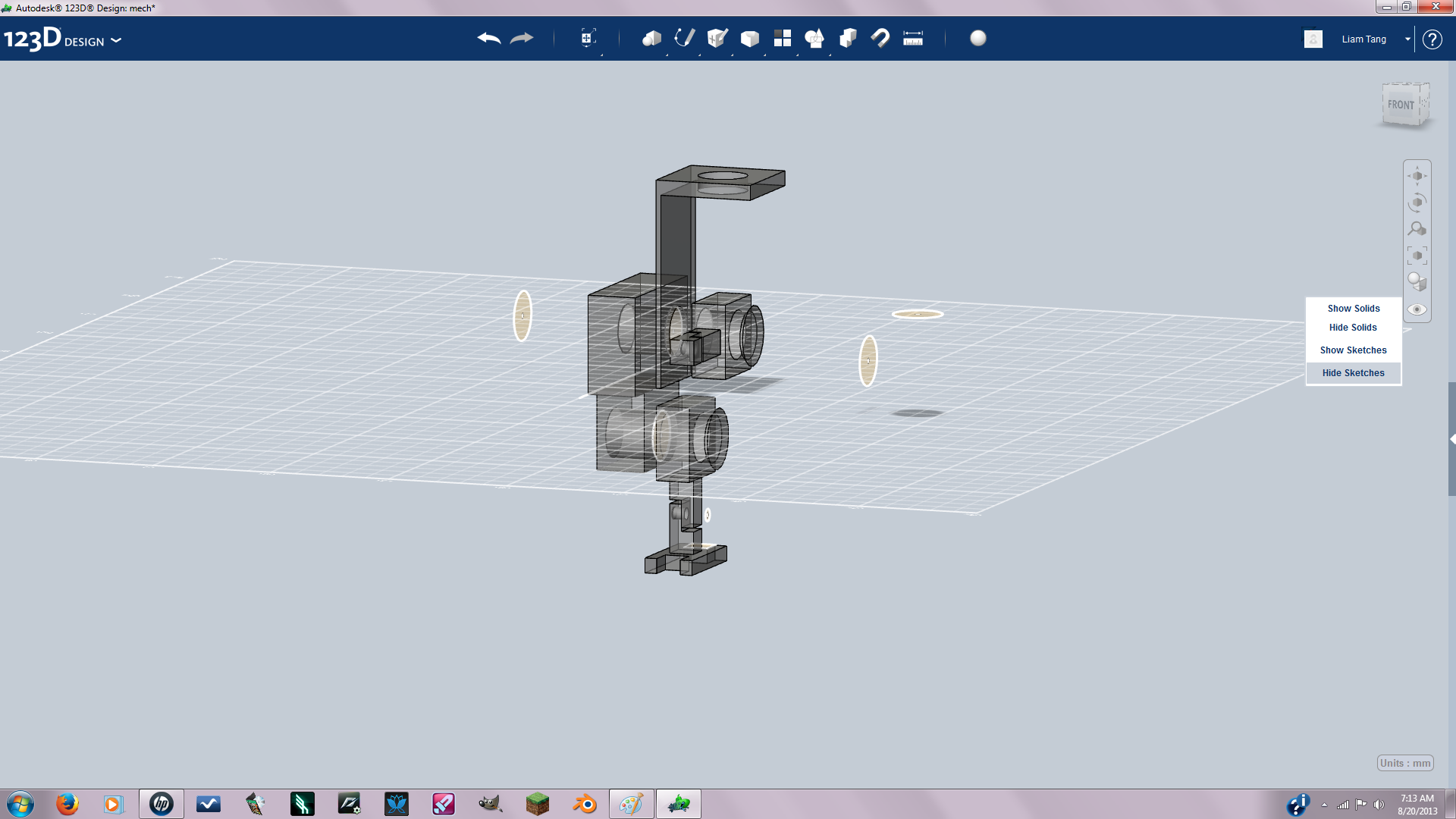Open Windows Media Player from taskbar

[x=114, y=804]
